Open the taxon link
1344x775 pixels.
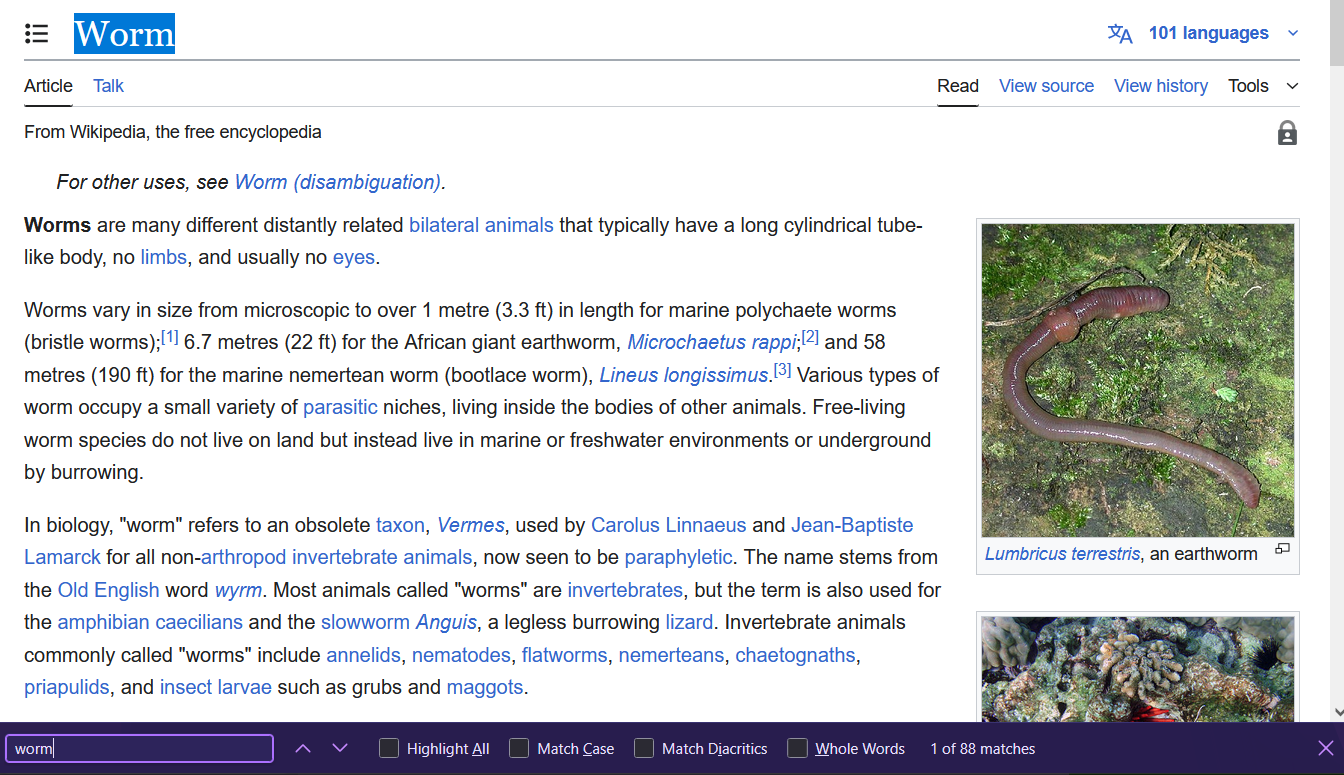coord(401,525)
